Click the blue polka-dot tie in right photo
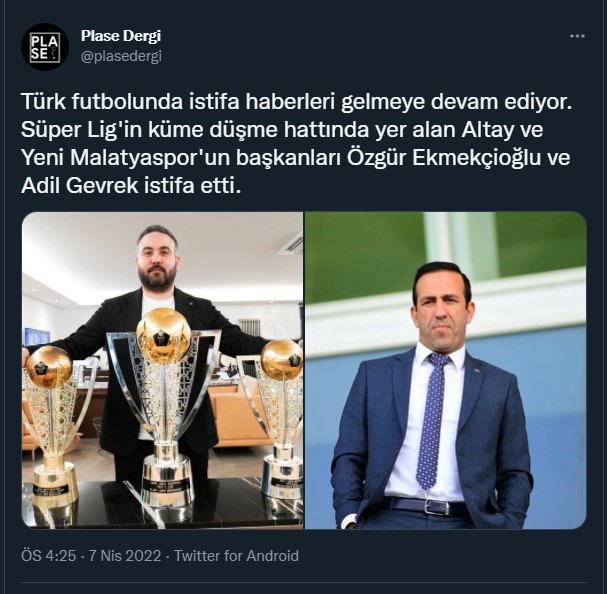This screenshot has height=594, width=607. (432, 420)
